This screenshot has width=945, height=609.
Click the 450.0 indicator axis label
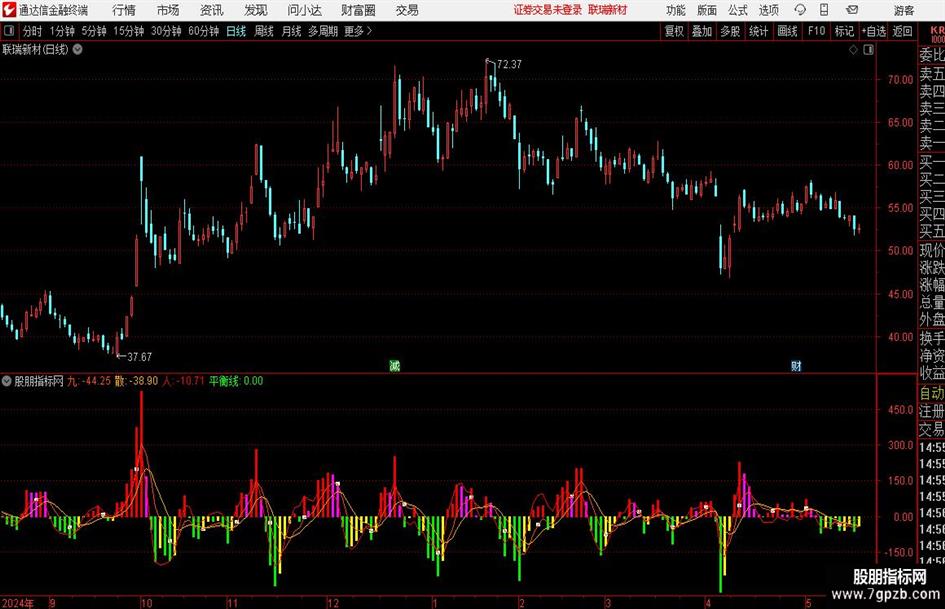pyautogui.click(x=902, y=409)
